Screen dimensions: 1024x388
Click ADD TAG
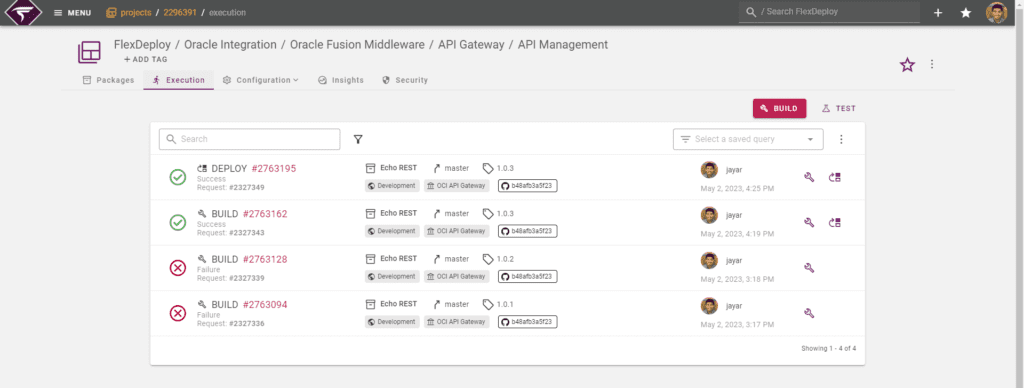coord(146,59)
